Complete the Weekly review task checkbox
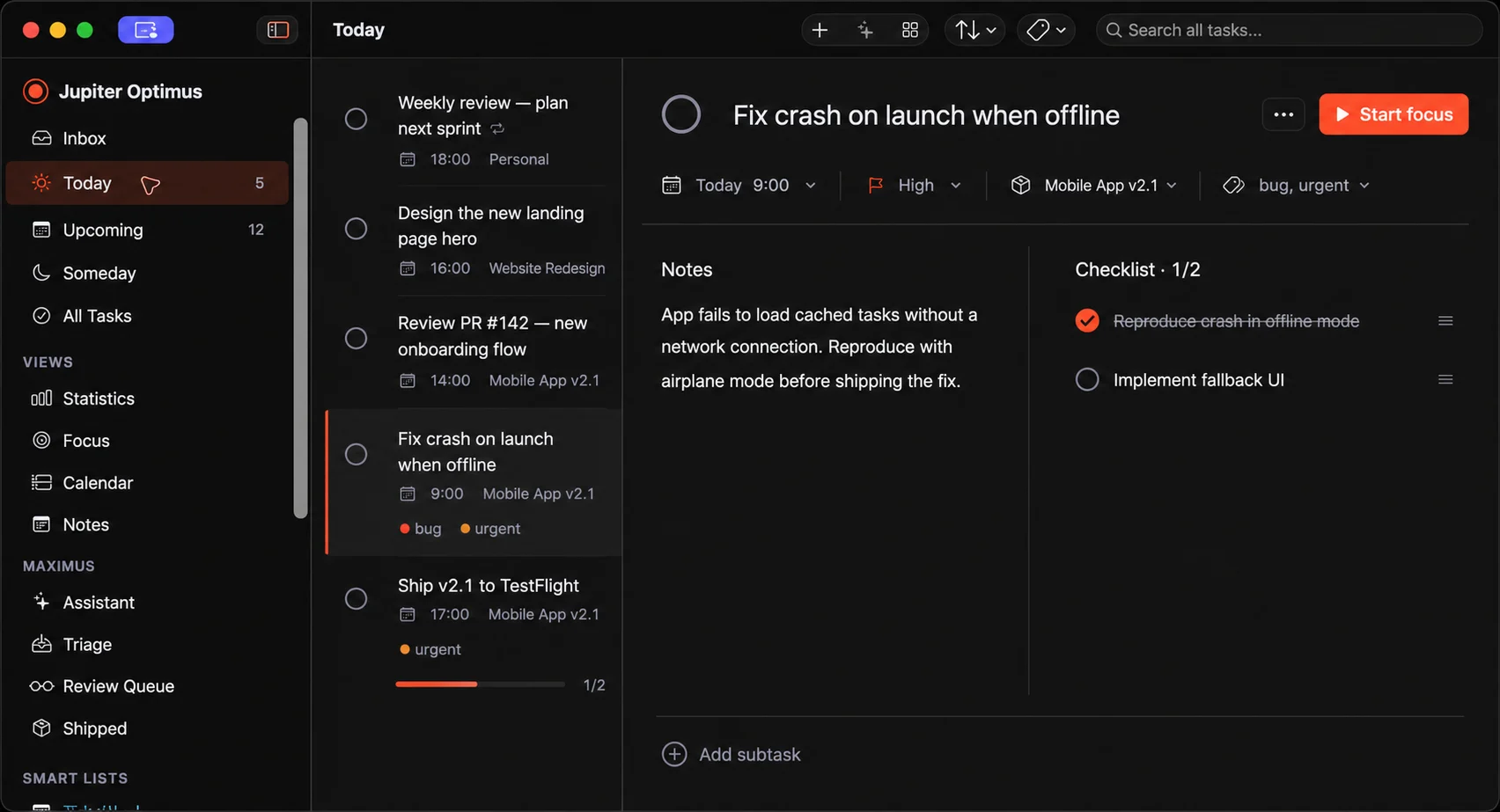The height and width of the screenshot is (812, 1500). [356, 119]
